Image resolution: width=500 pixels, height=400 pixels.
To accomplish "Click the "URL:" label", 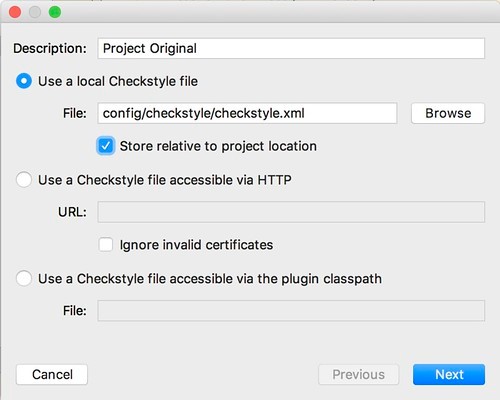I will [x=72, y=212].
